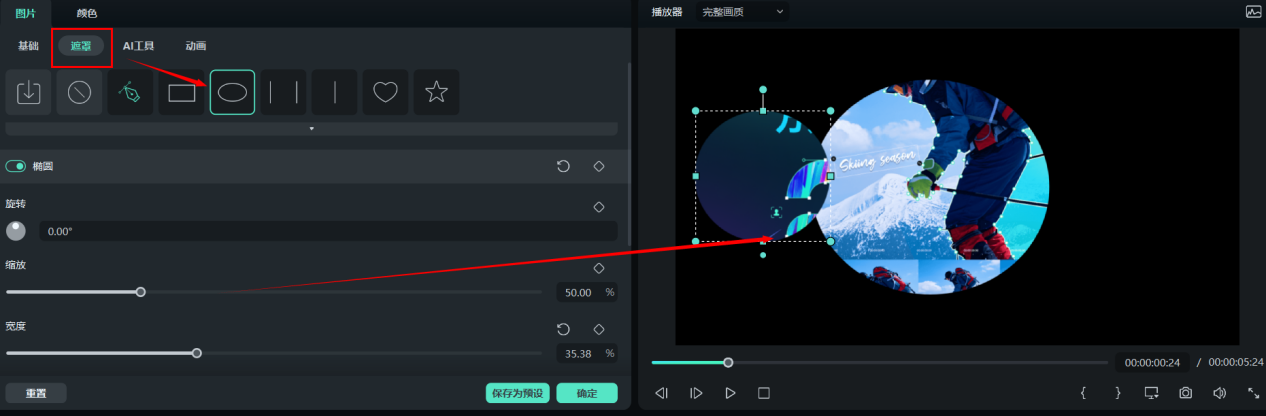
Task: Step back to the previous frame
Action: coord(661,393)
